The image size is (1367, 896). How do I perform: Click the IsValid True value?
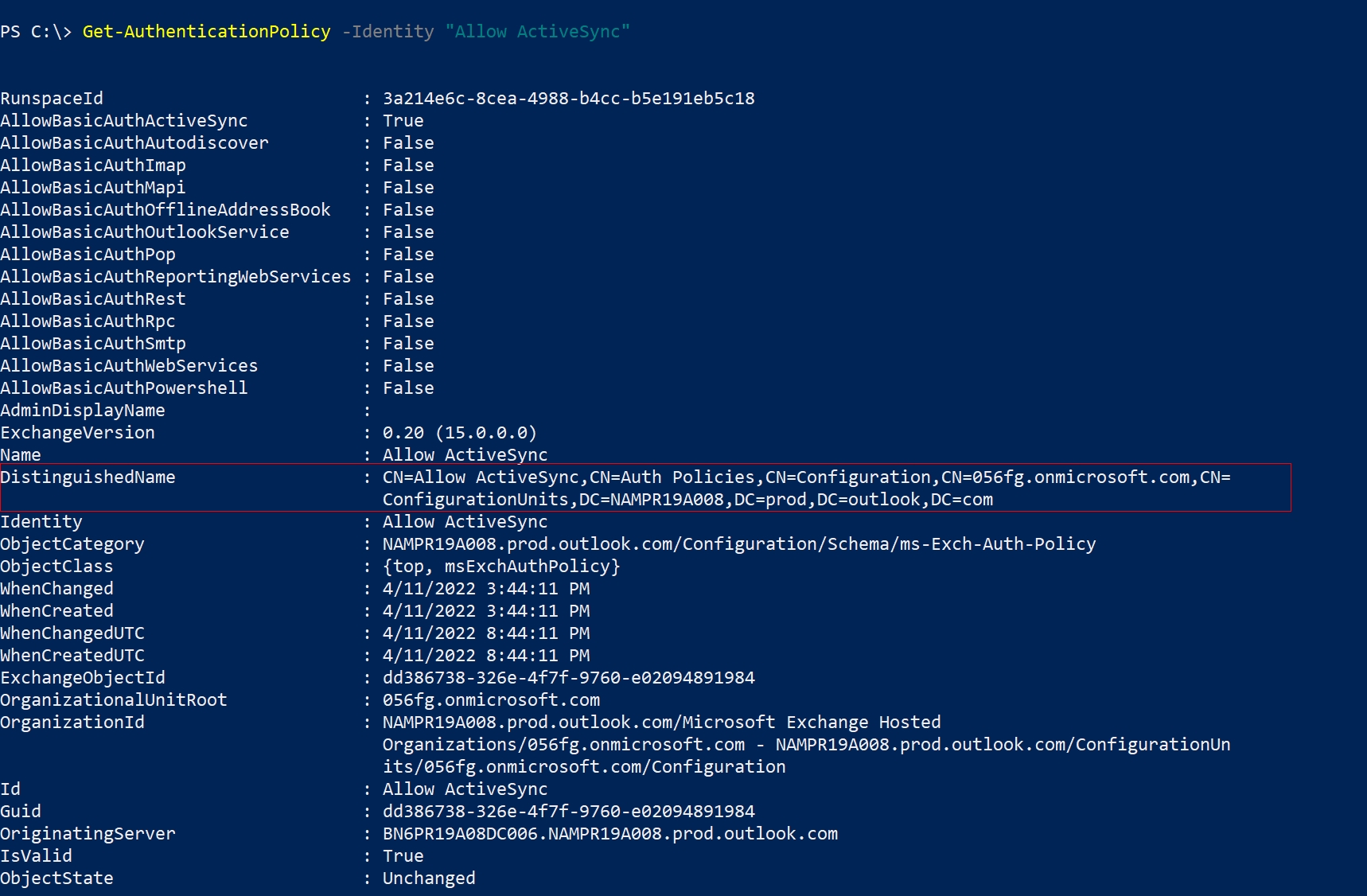(x=403, y=855)
